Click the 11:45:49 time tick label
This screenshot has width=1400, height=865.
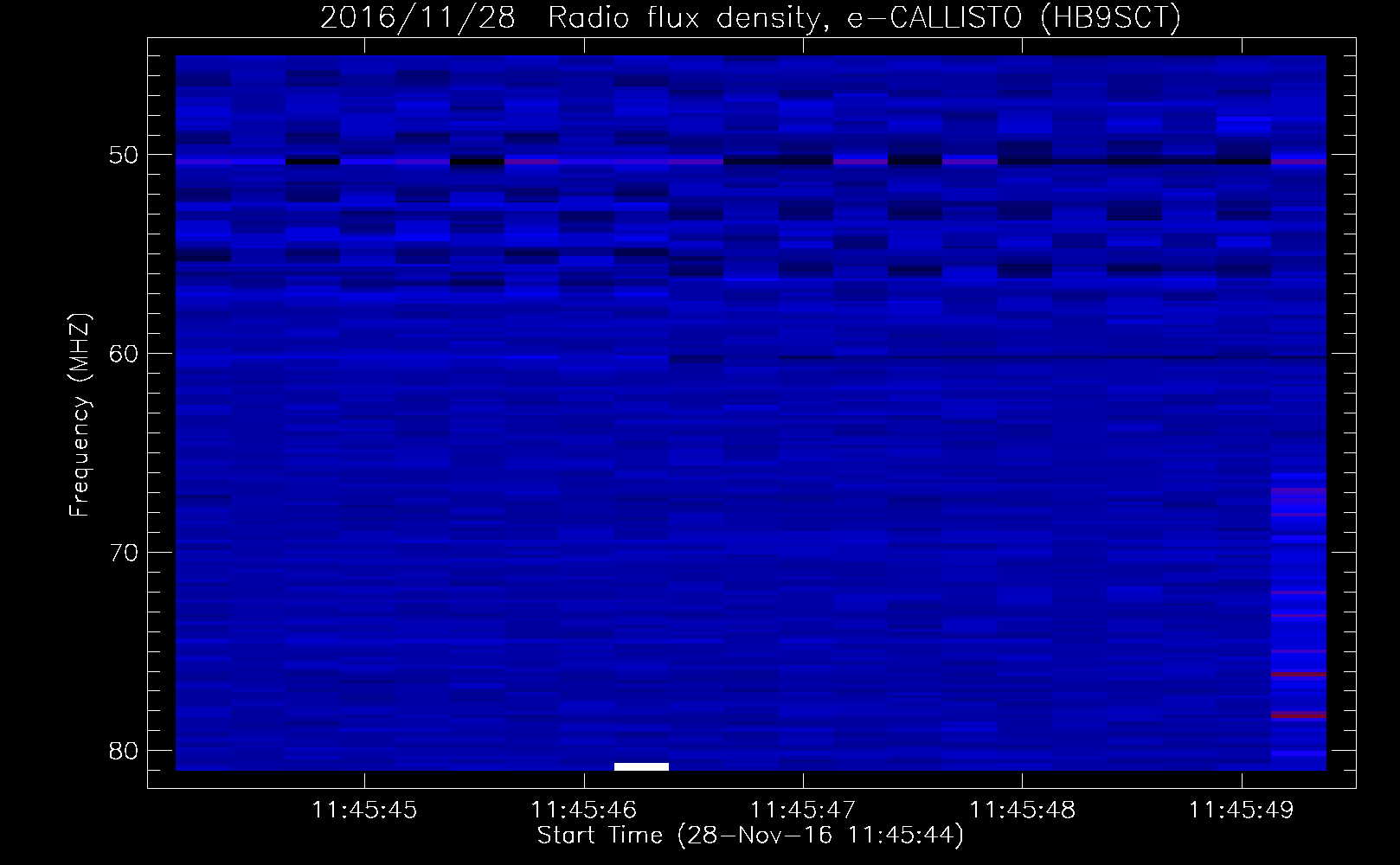[x=1241, y=810]
